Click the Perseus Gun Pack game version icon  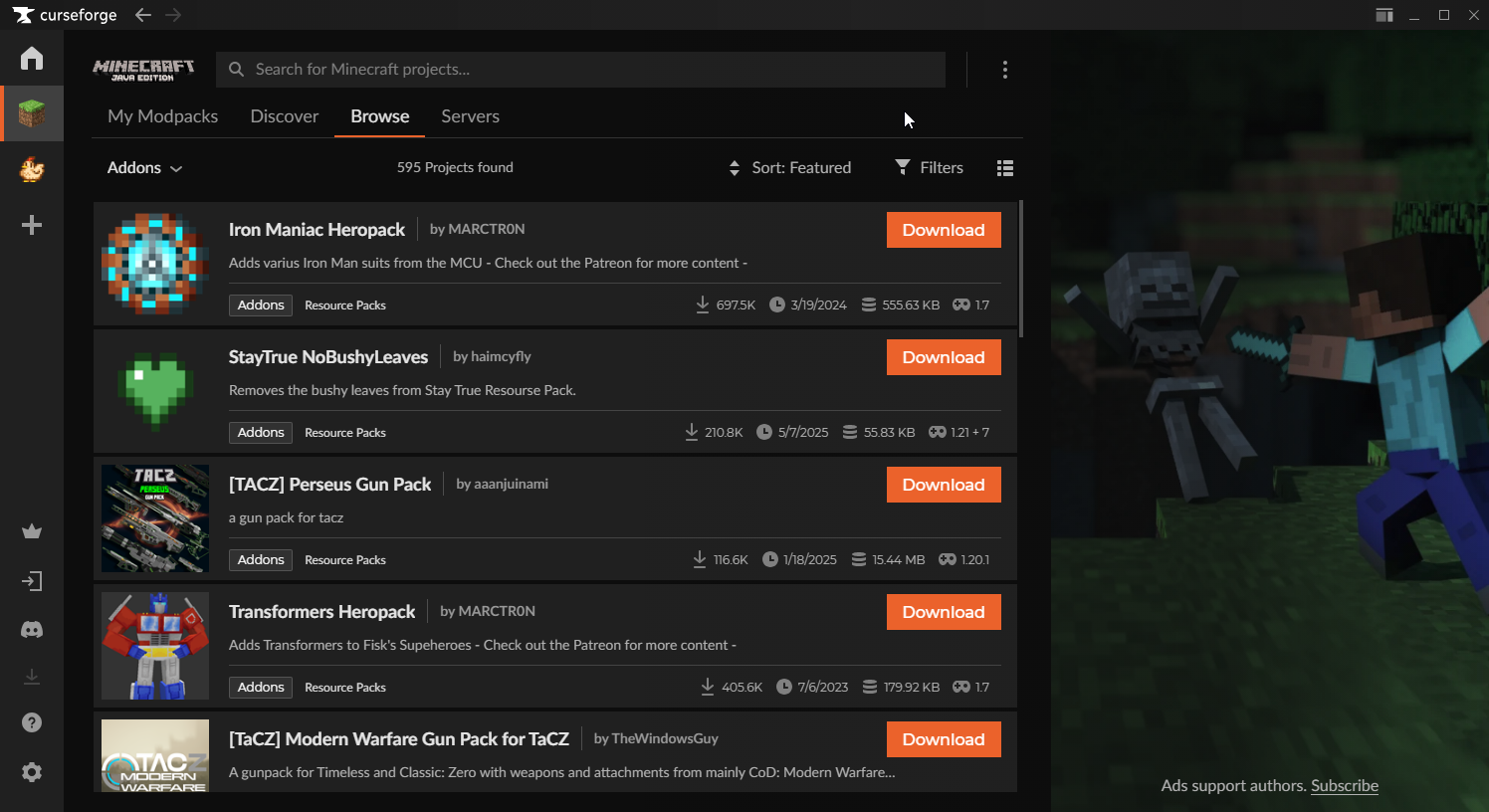(948, 560)
